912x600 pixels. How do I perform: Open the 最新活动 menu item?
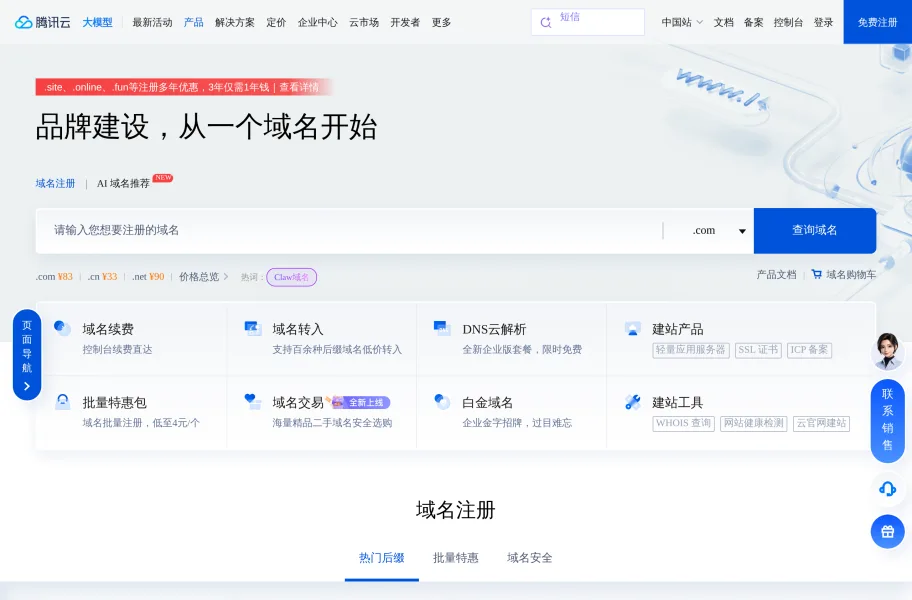[152, 23]
